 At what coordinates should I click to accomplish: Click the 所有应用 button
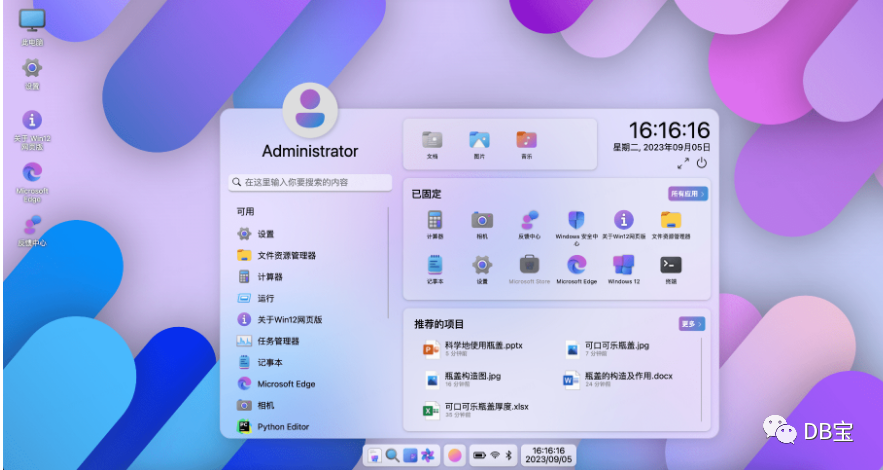[x=688, y=194]
